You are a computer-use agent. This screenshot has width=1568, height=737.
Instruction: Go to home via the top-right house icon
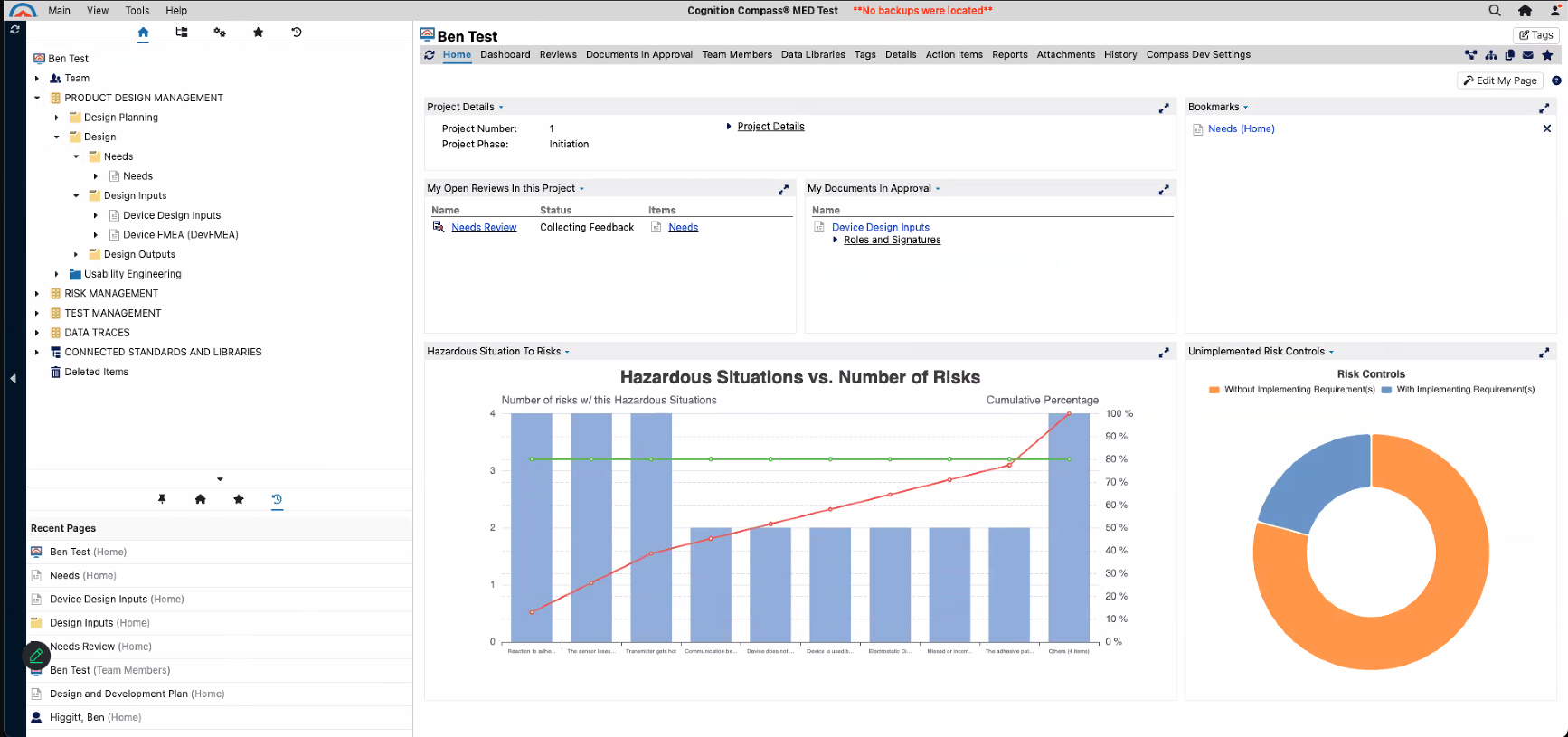(x=1525, y=11)
